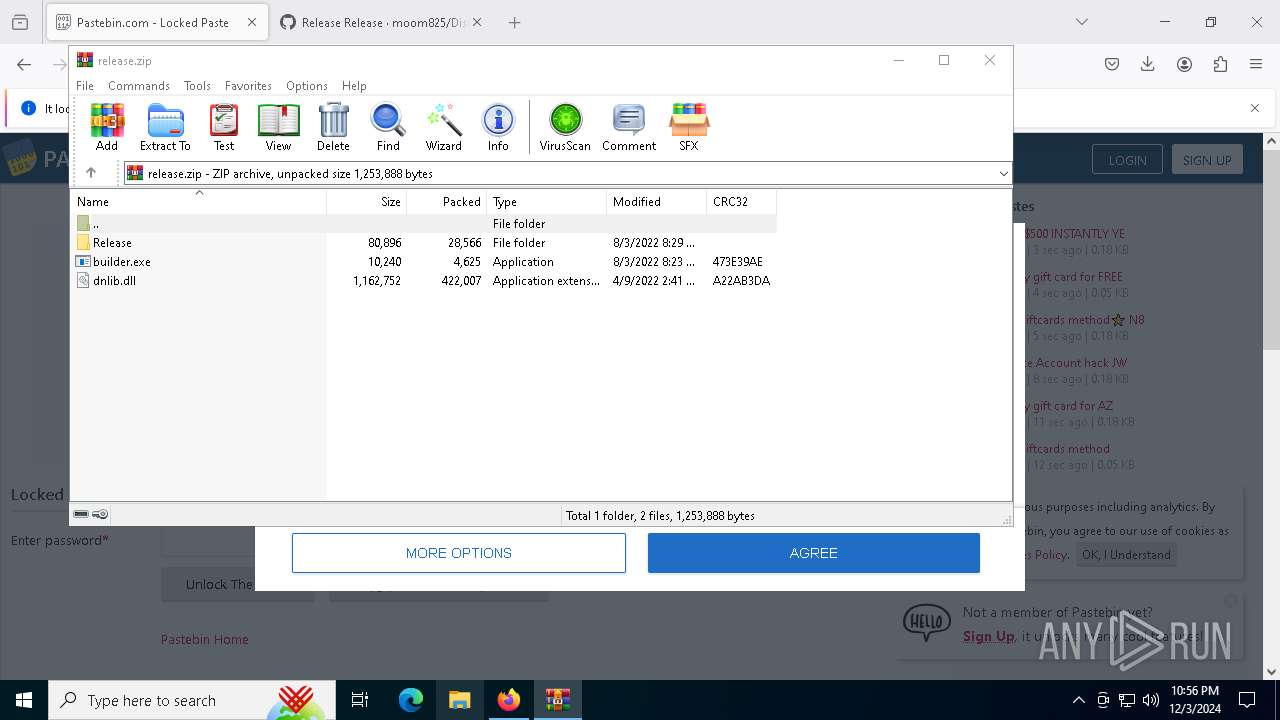Image resolution: width=1280 pixels, height=720 pixels.
Task: Click the Extract To toolbar icon
Action: [165, 127]
